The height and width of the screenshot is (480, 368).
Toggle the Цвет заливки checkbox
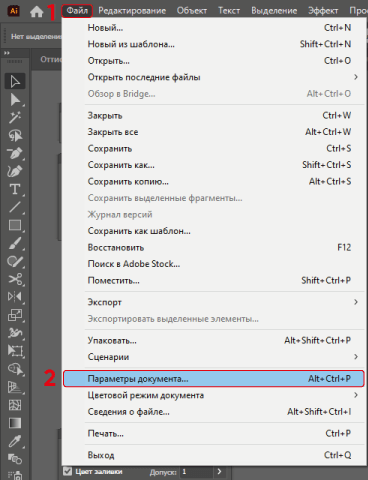pyautogui.click(x=67, y=471)
